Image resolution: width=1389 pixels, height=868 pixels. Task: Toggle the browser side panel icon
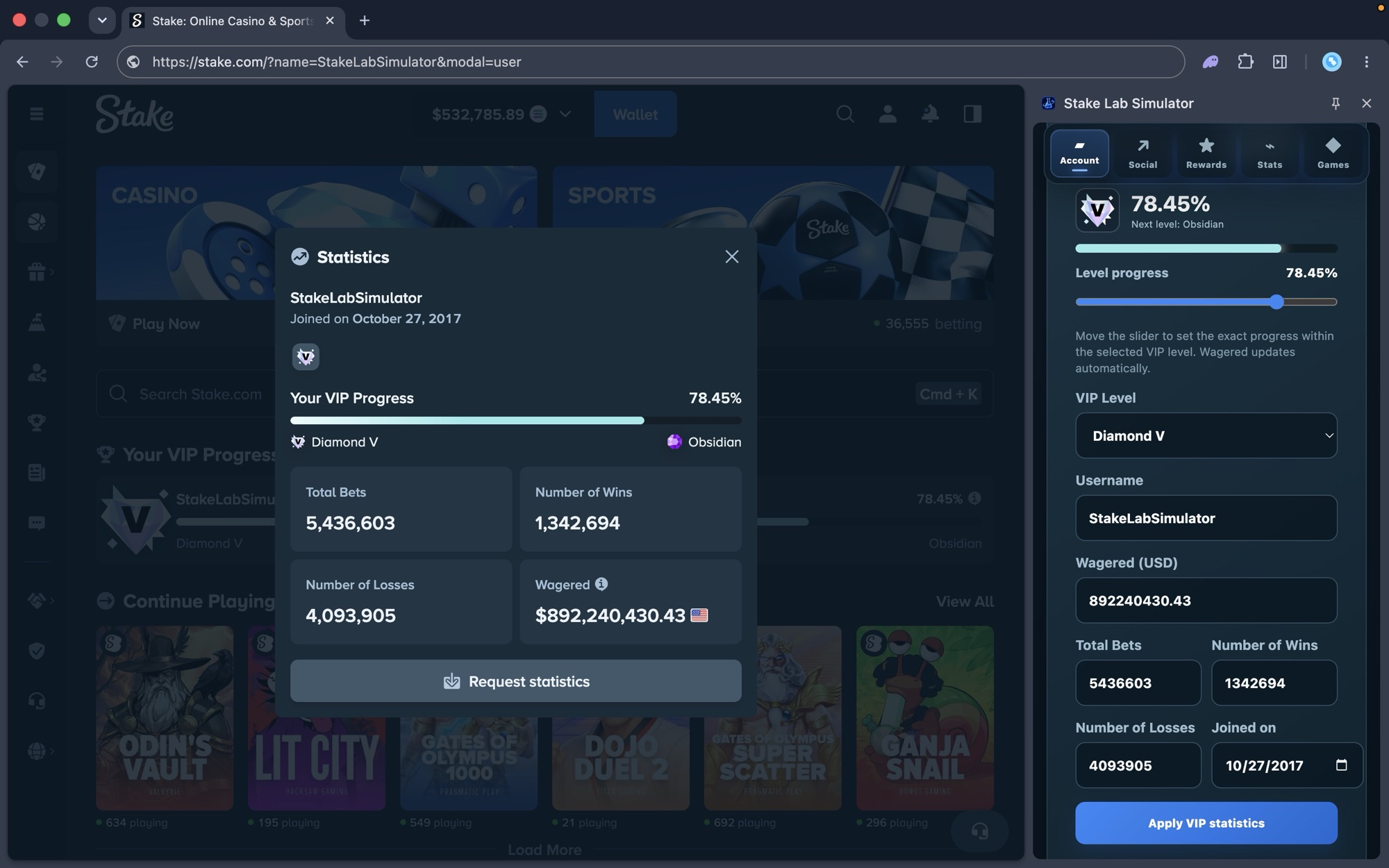pos(1279,62)
